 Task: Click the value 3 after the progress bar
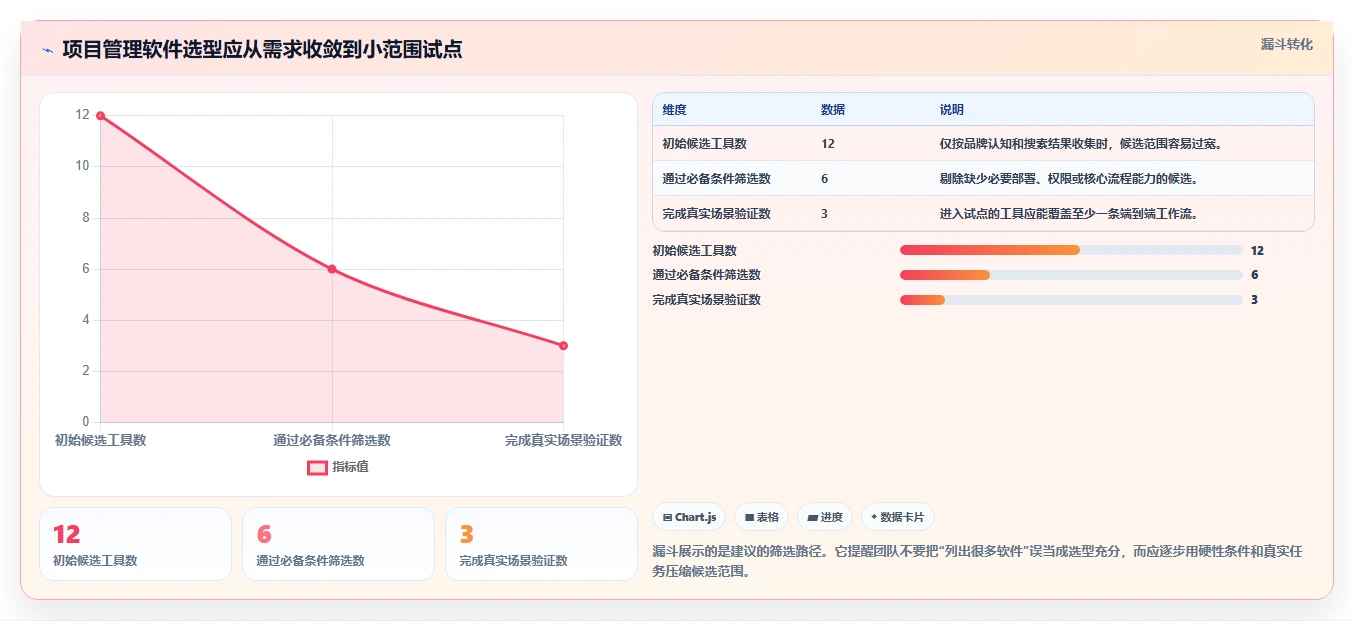point(1254,300)
